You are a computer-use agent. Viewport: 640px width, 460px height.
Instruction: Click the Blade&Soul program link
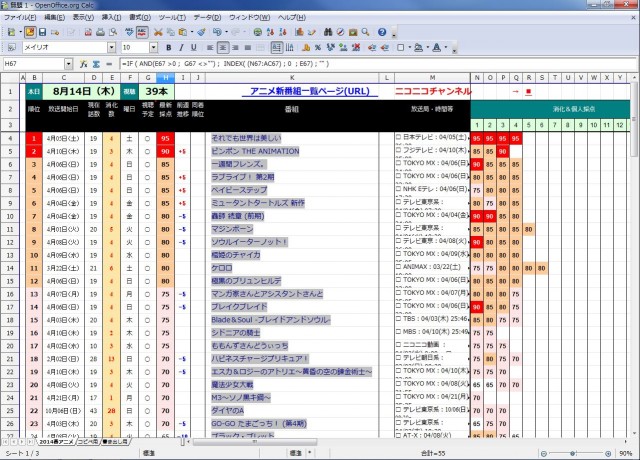pyautogui.click(x=271, y=320)
